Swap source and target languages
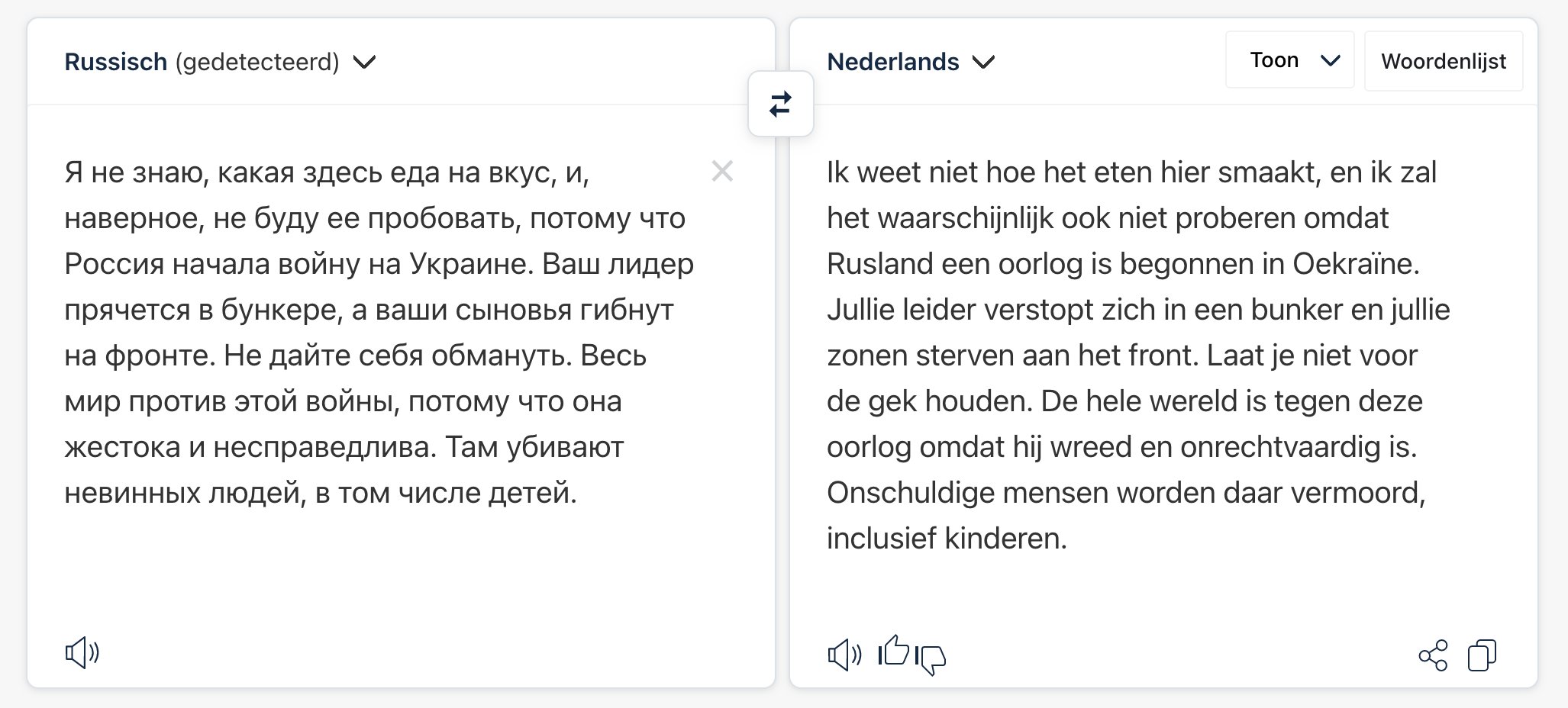1568x708 pixels. coord(780,105)
